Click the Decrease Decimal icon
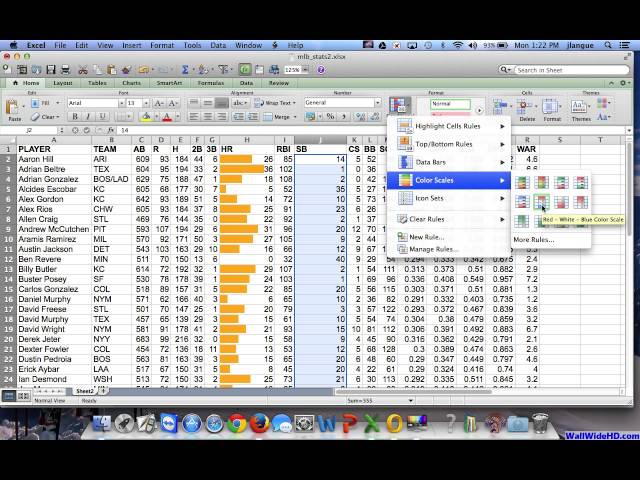640x480 pixels. point(374,117)
